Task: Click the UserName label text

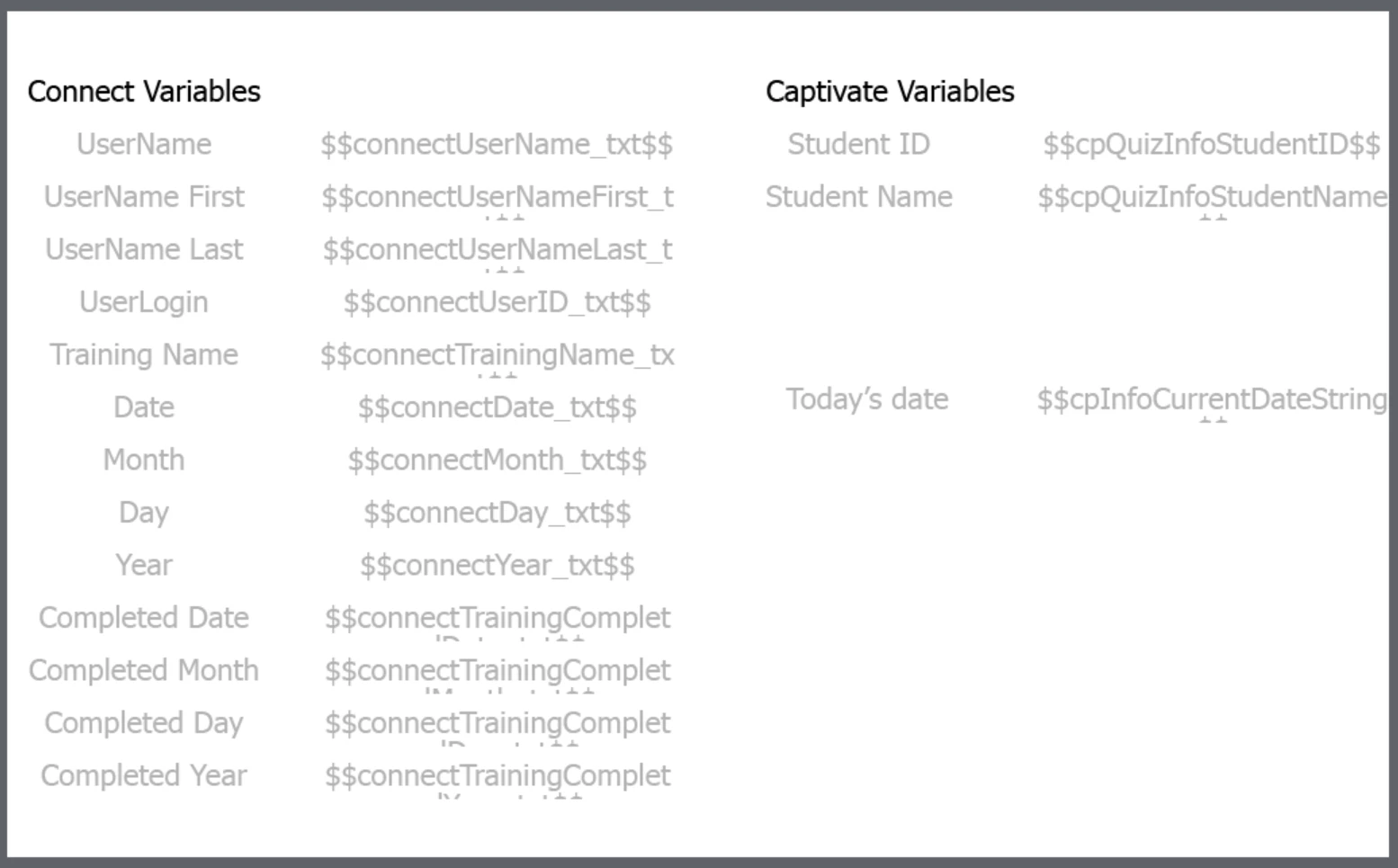Action: (x=144, y=144)
